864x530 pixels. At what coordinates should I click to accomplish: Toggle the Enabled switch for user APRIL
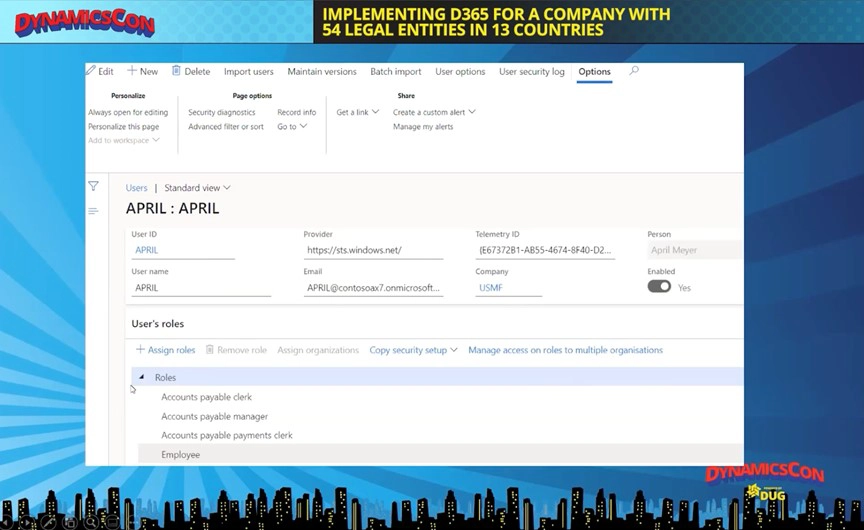pyautogui.click(x=659, y=286)
